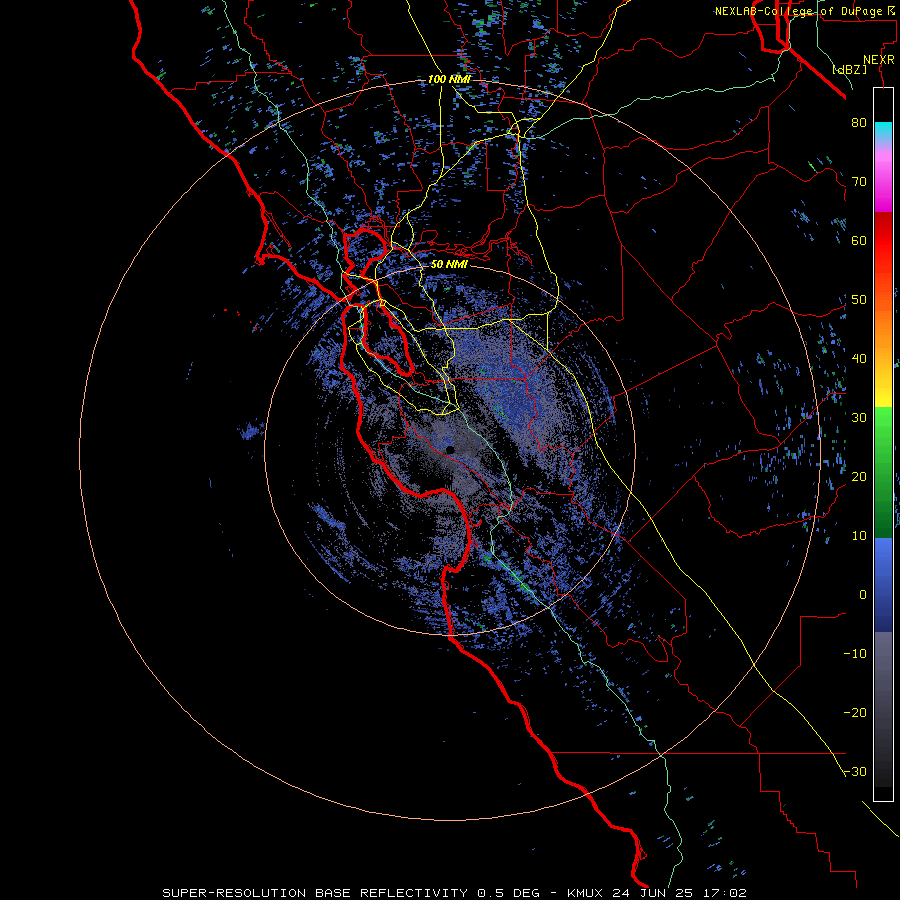Click the 70 value on the dBZ scale
Viewport: 900px width, 900px height.
[x=859, y=181]
